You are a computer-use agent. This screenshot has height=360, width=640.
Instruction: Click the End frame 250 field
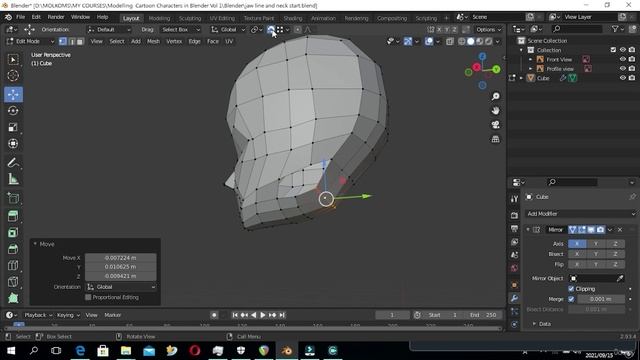pos(483,315)
